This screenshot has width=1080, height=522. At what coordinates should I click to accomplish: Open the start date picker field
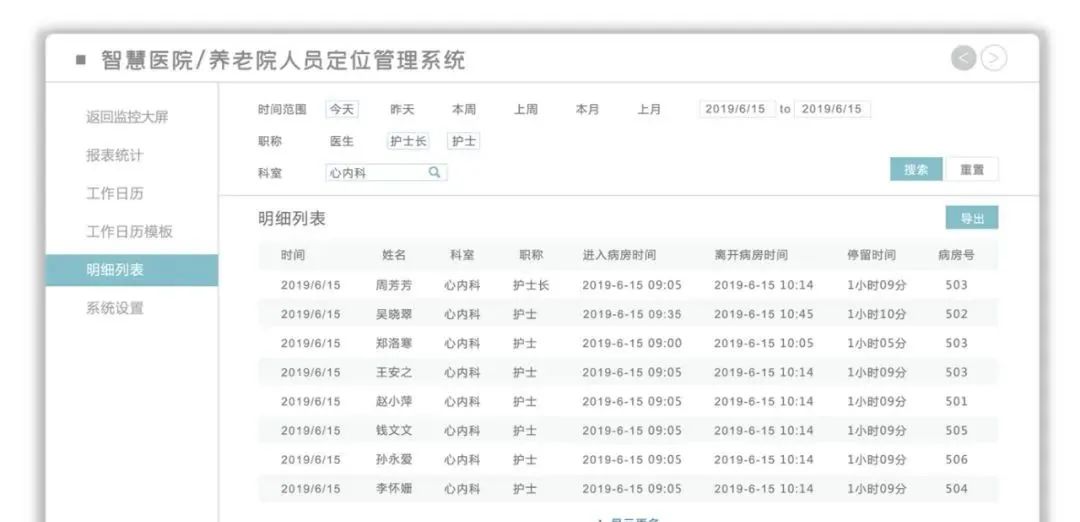tap(735, 110)
